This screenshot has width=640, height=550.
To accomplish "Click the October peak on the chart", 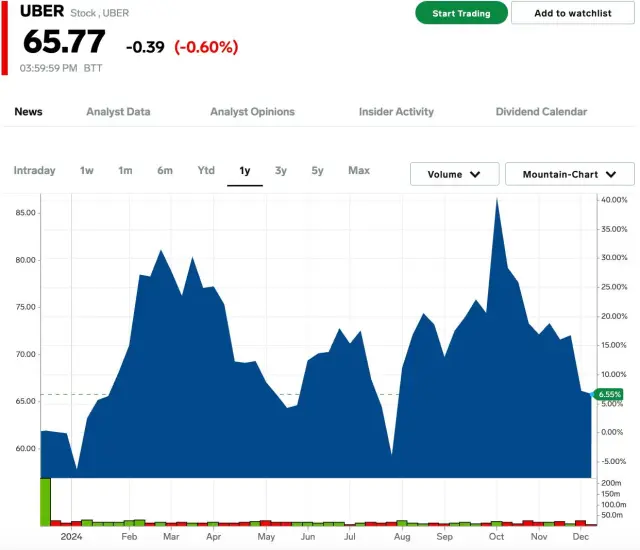I will pos(496,200).
